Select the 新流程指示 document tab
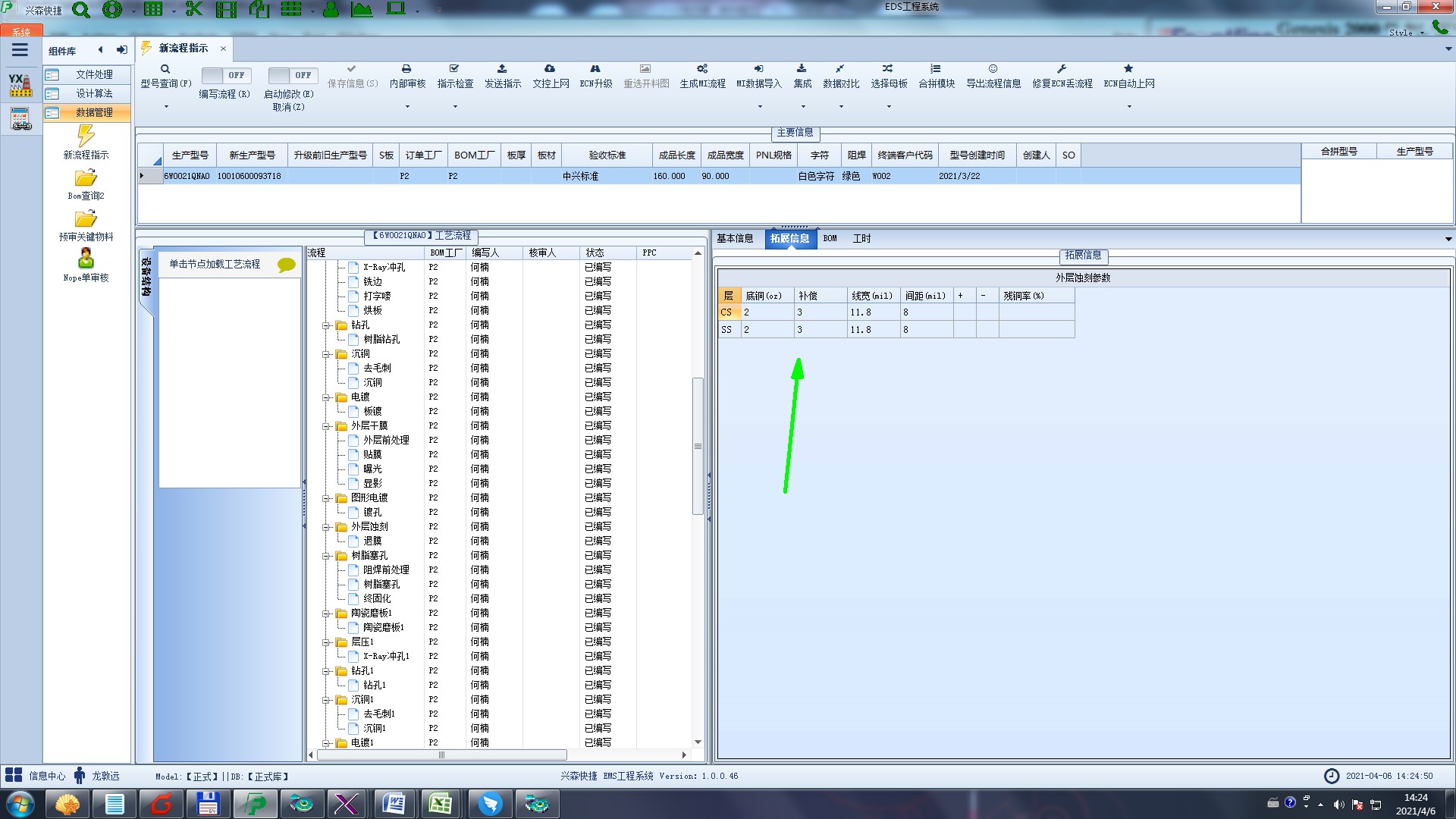 pos(183,49)
